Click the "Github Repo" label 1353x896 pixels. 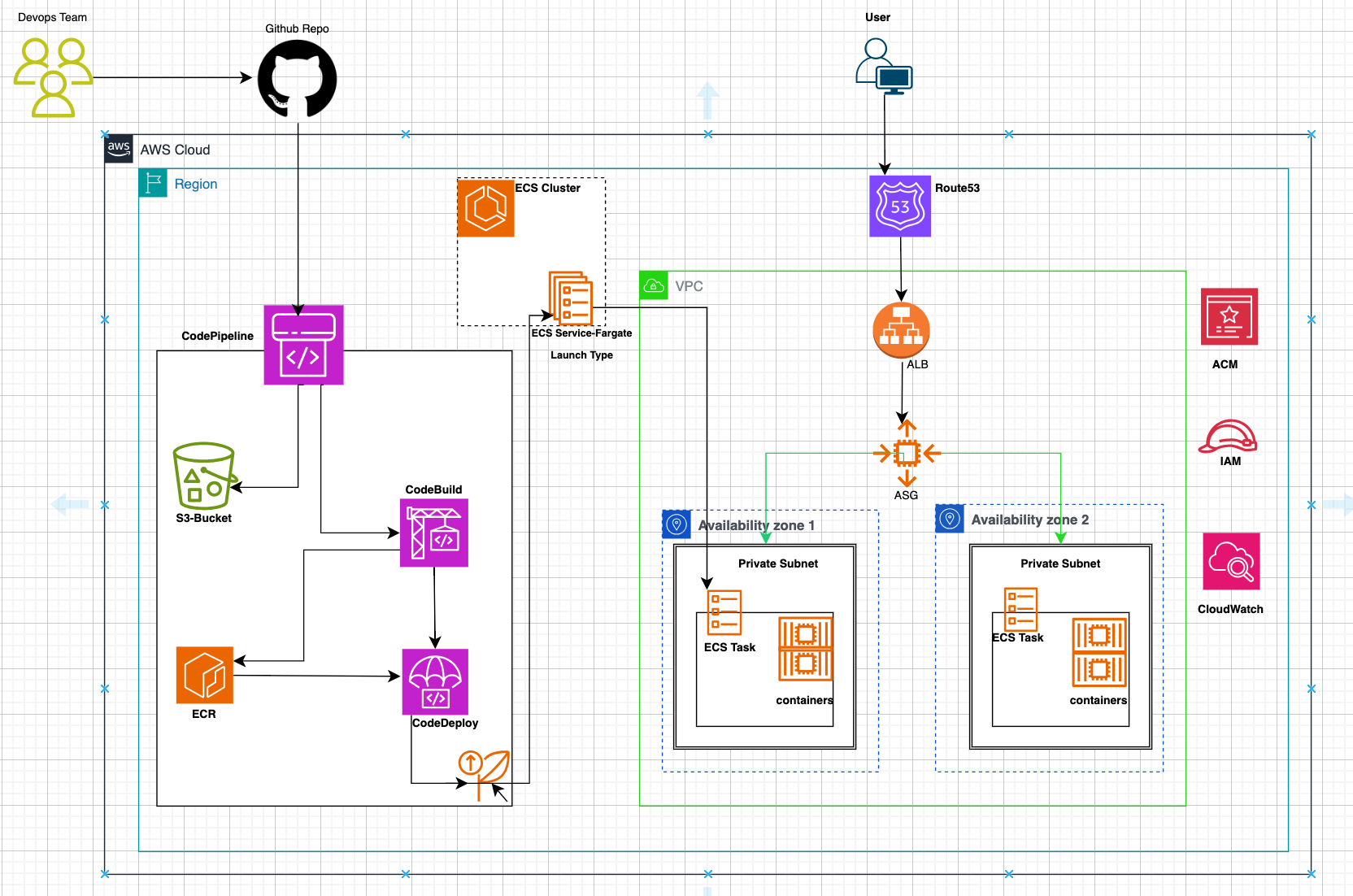click(x=297, y=28)
